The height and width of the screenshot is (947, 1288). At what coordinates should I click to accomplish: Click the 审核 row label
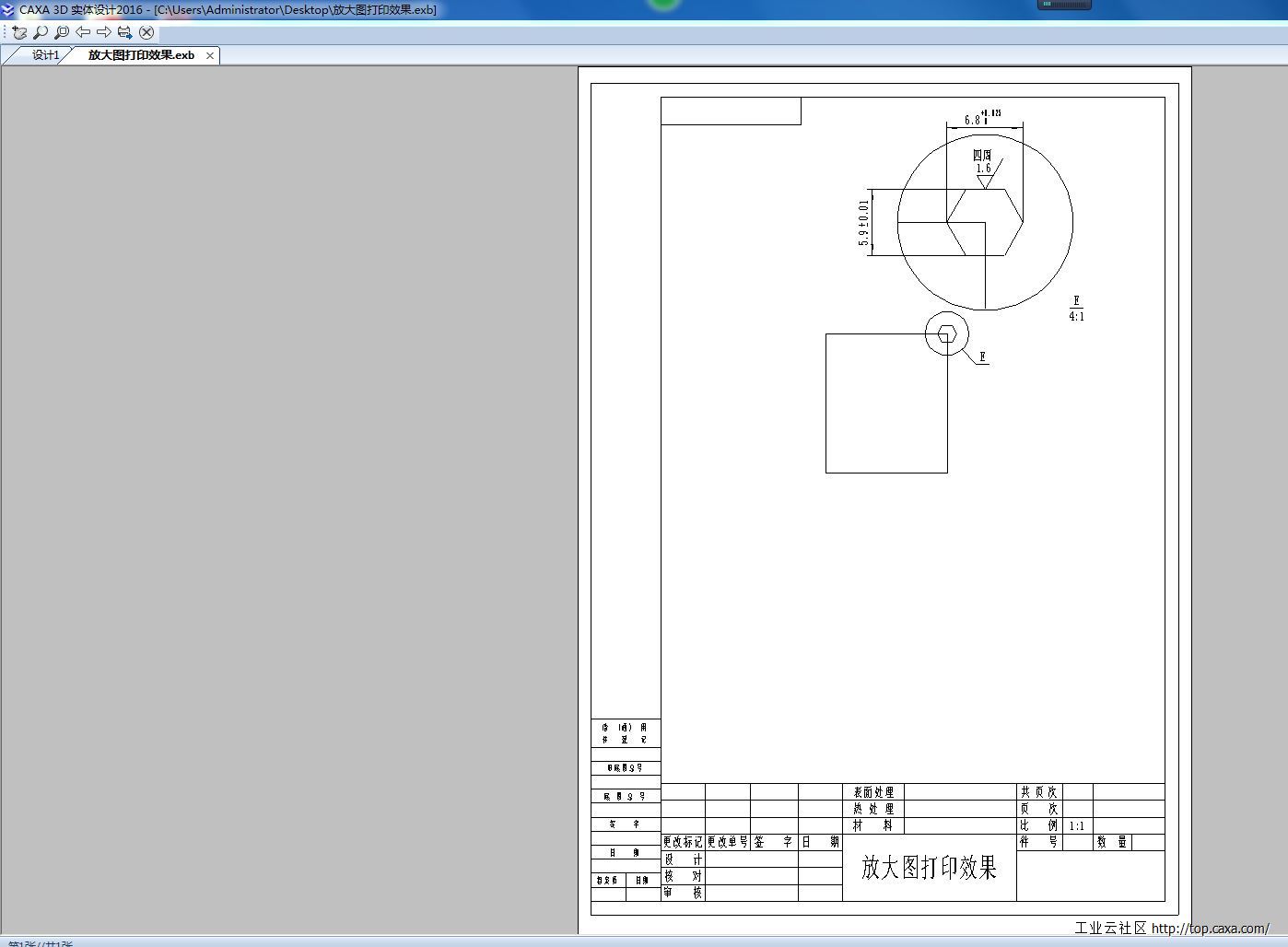683,893
